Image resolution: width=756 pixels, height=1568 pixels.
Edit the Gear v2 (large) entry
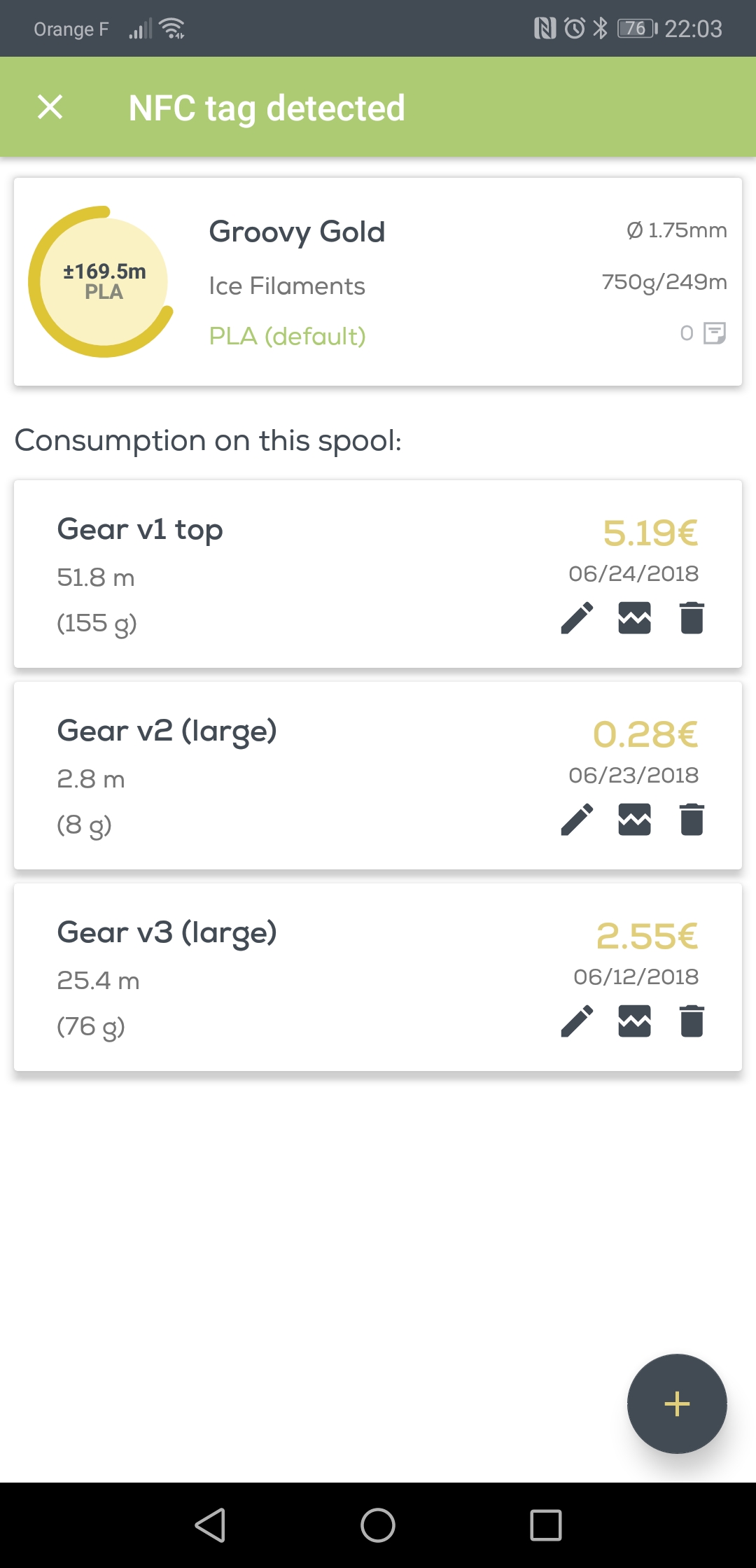coord(577,820)
